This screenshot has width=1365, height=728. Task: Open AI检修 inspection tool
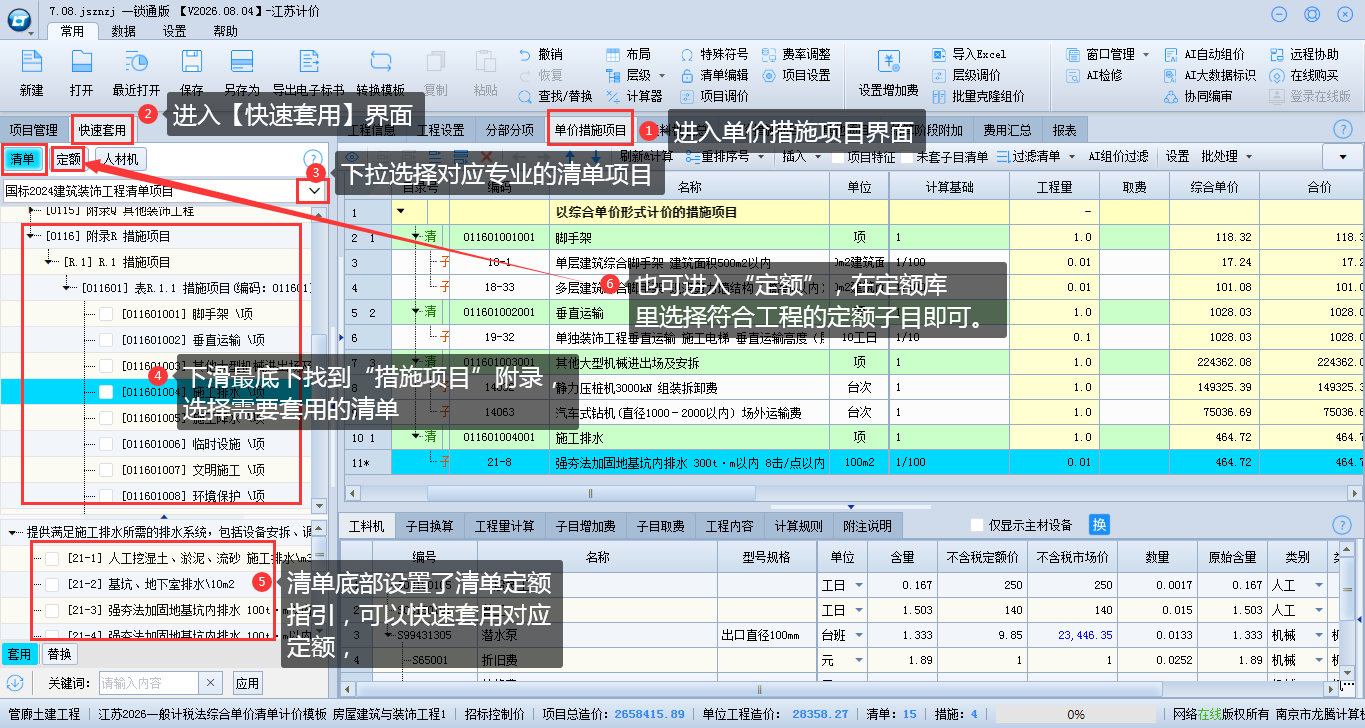point(1094,75)
